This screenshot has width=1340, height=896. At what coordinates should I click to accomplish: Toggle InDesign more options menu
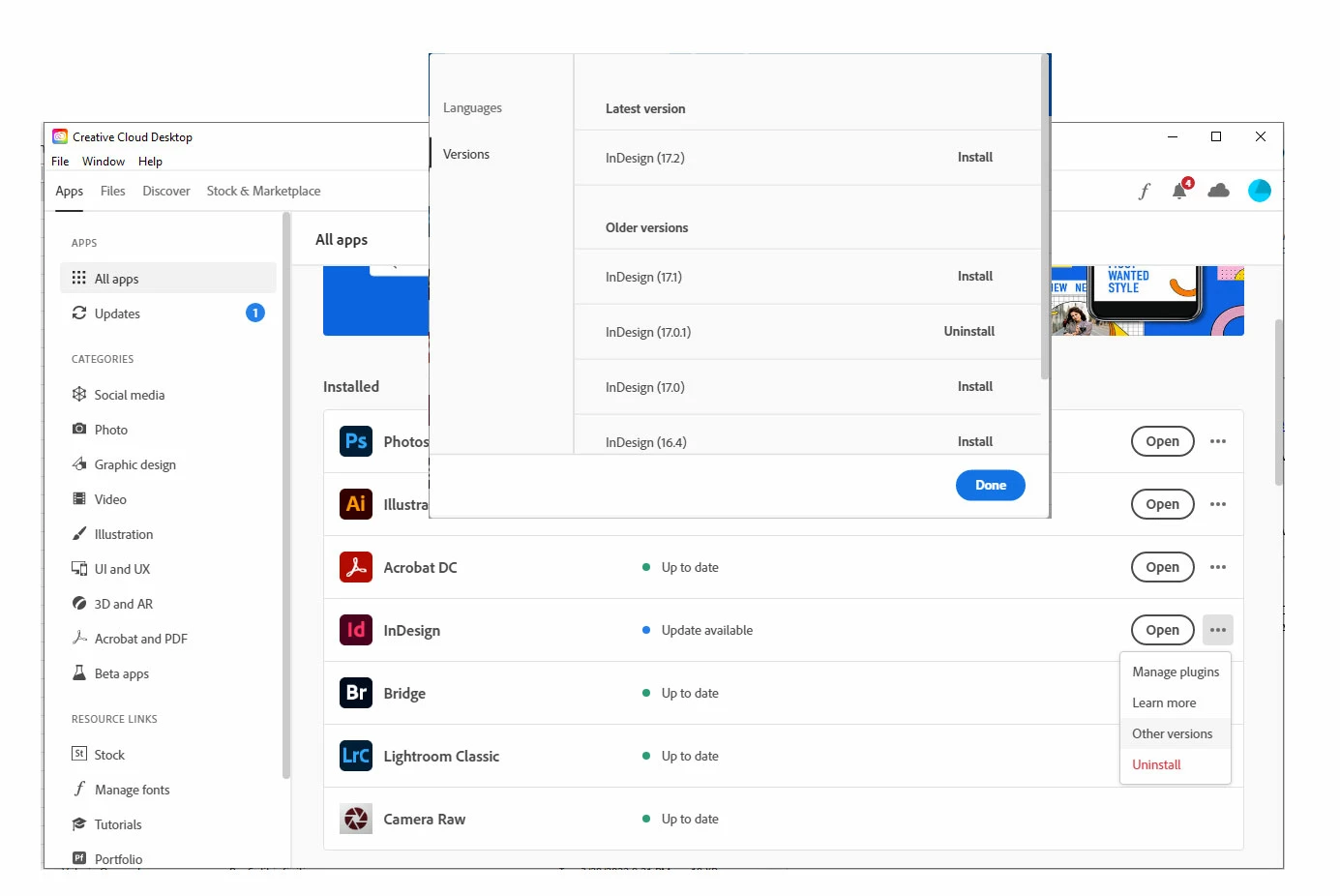[x=1218, y=630]
